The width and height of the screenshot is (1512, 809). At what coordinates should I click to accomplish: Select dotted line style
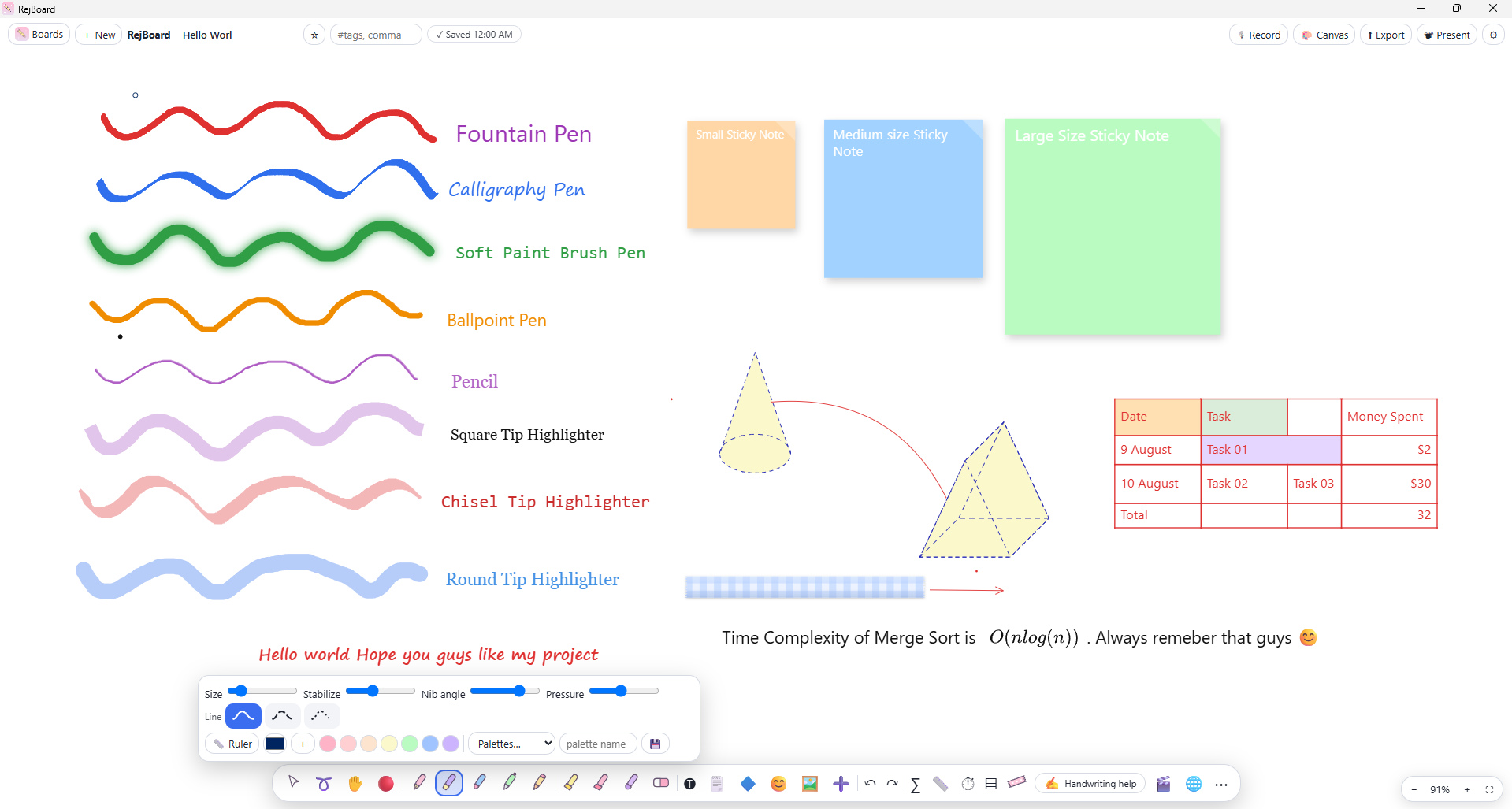(321, 716)
